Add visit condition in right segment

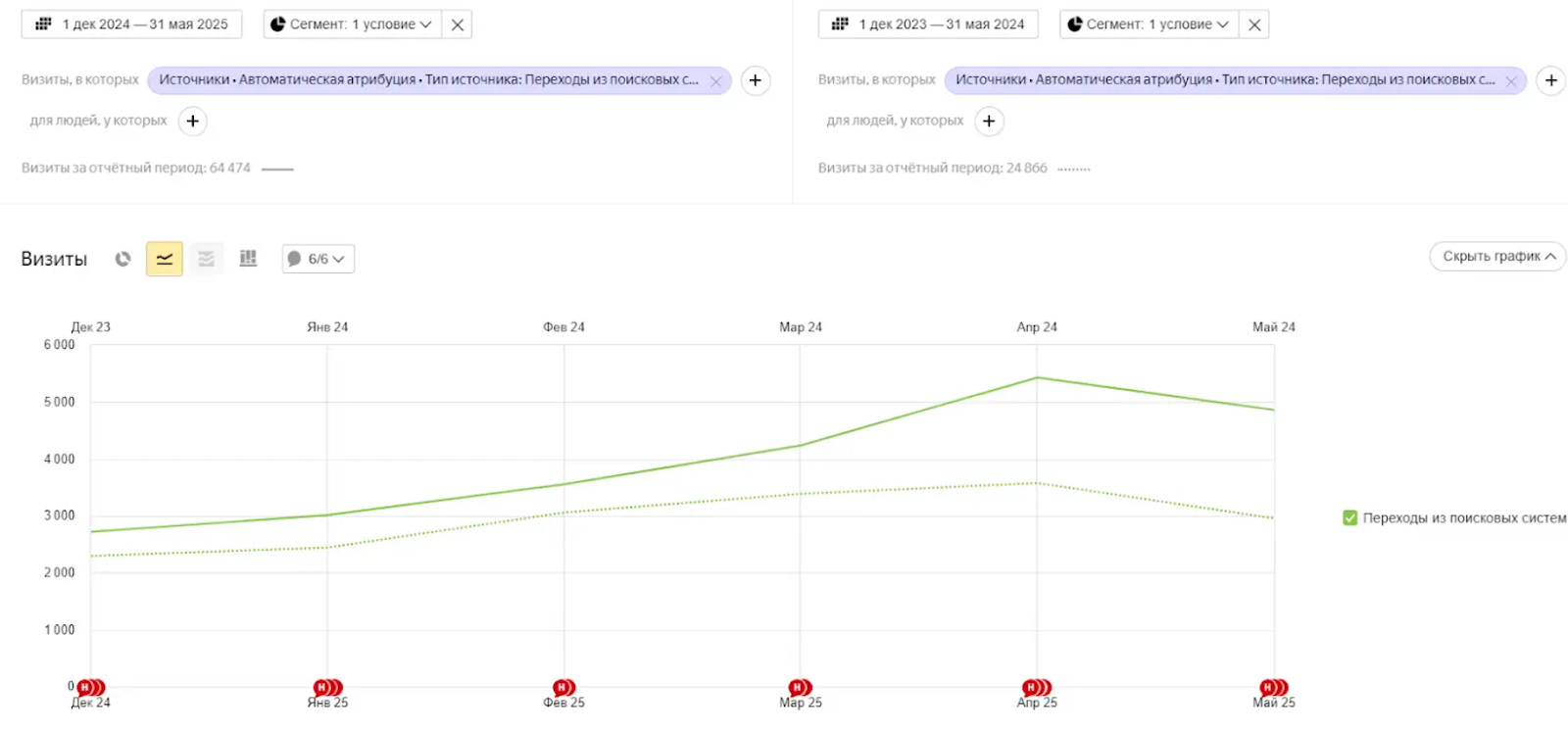tap(1550, 80)
